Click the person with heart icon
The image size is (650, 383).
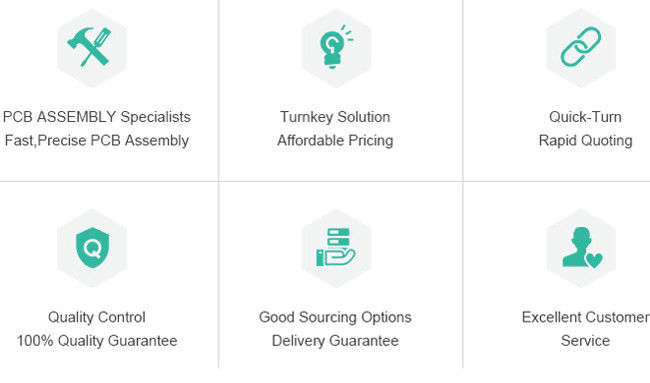click(x=582, y=247)
